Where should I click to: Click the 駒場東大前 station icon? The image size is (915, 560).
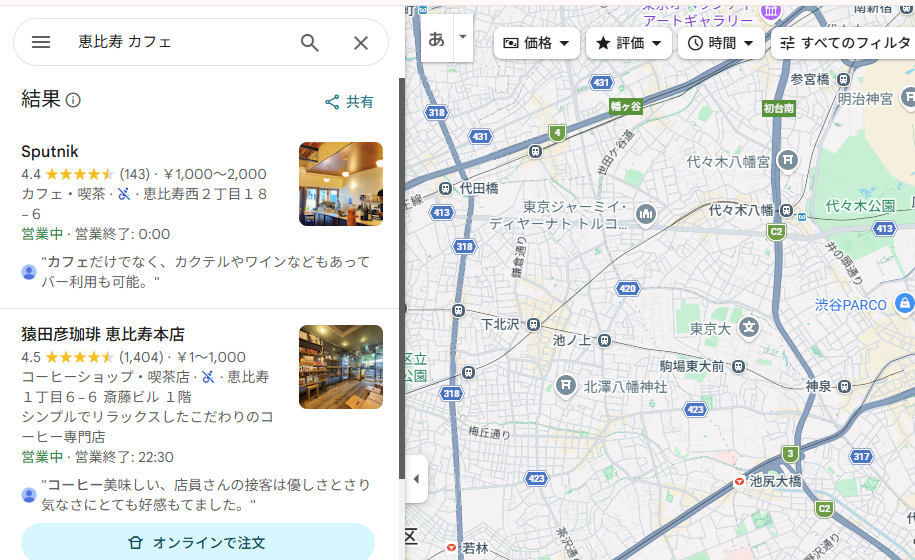(x=739, y=366)
